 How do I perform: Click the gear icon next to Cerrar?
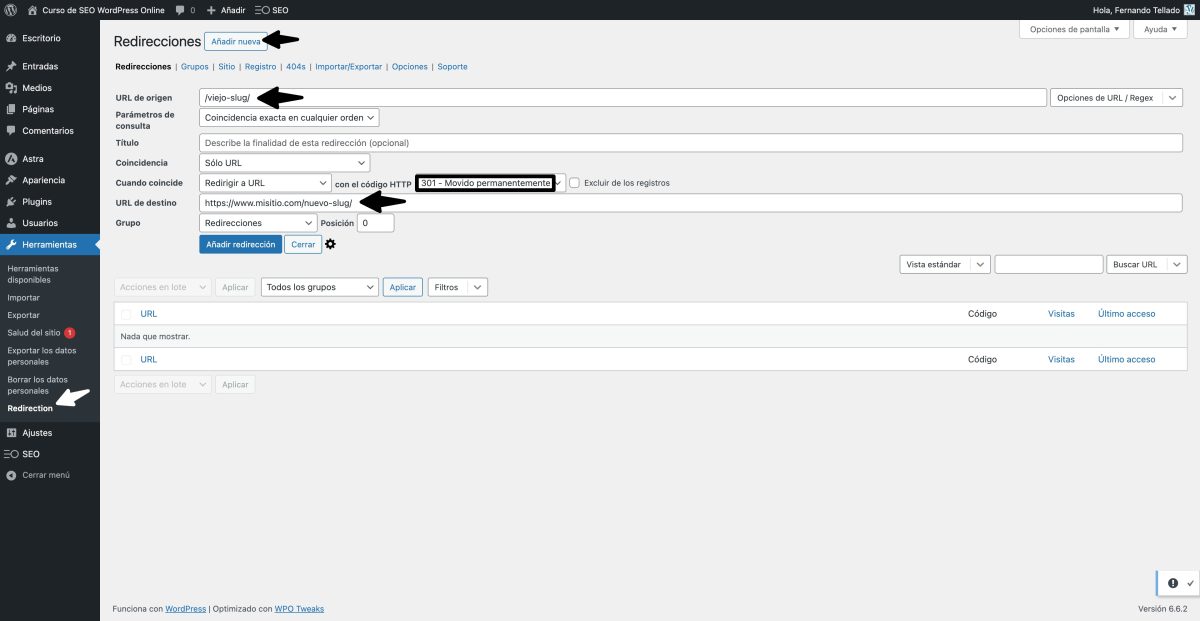pos(330,243)
